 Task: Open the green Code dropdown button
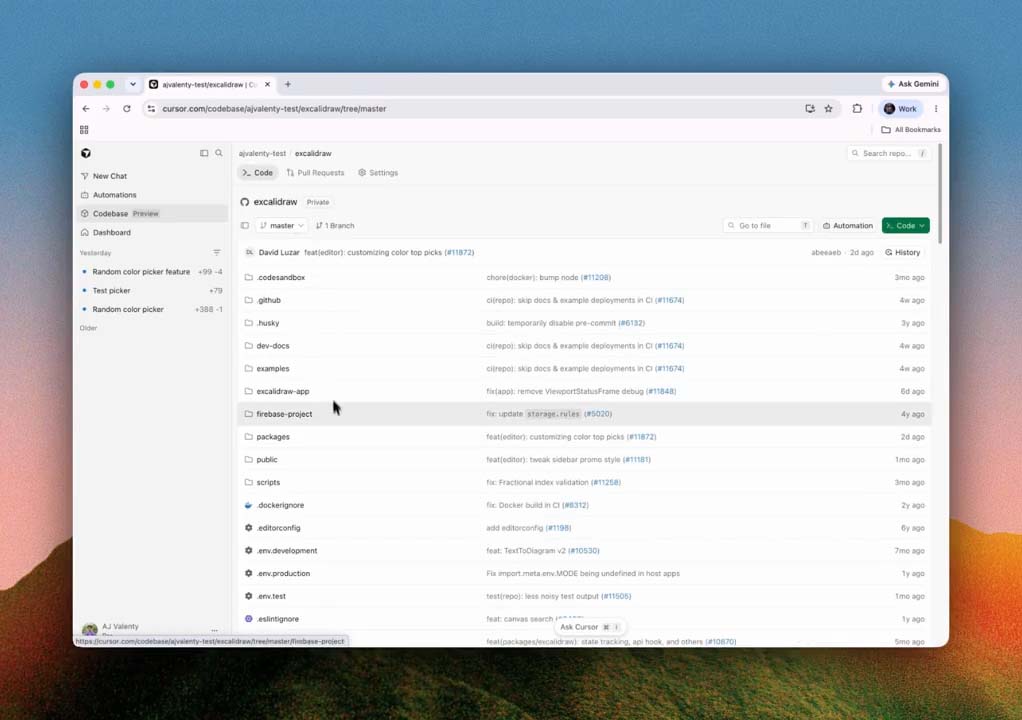coord(905,225)
